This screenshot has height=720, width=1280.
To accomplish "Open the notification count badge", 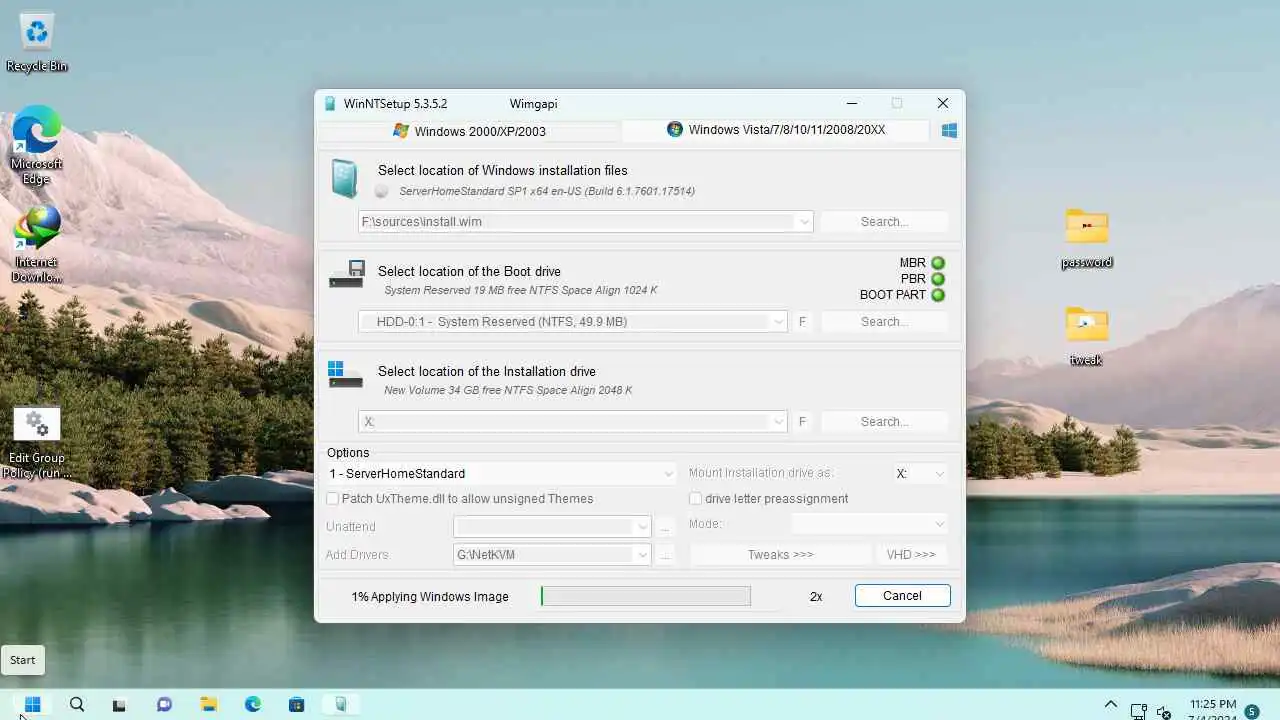I will point(1252,712).
